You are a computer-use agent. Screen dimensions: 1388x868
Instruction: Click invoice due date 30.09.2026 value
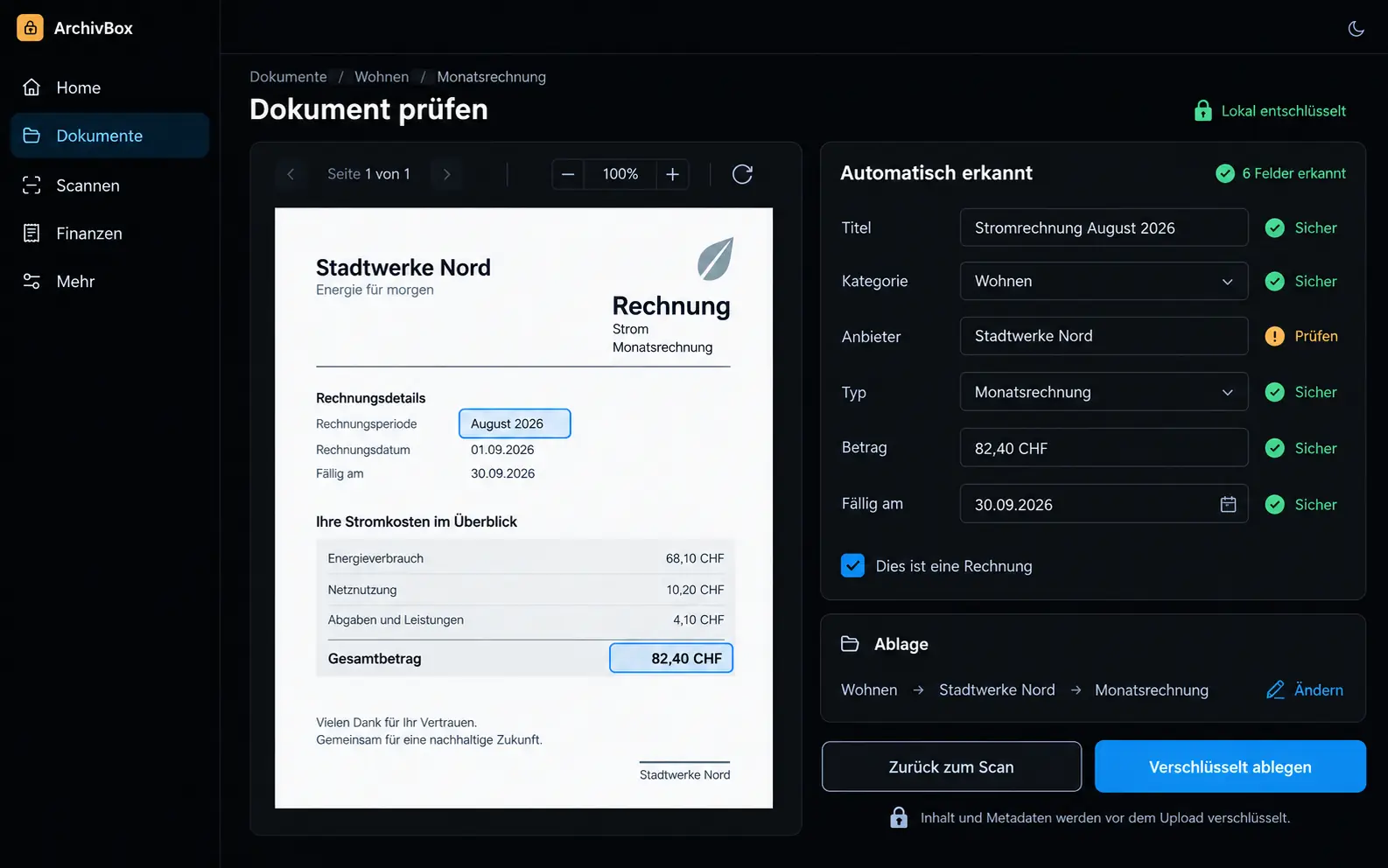[x=502, y=473]
